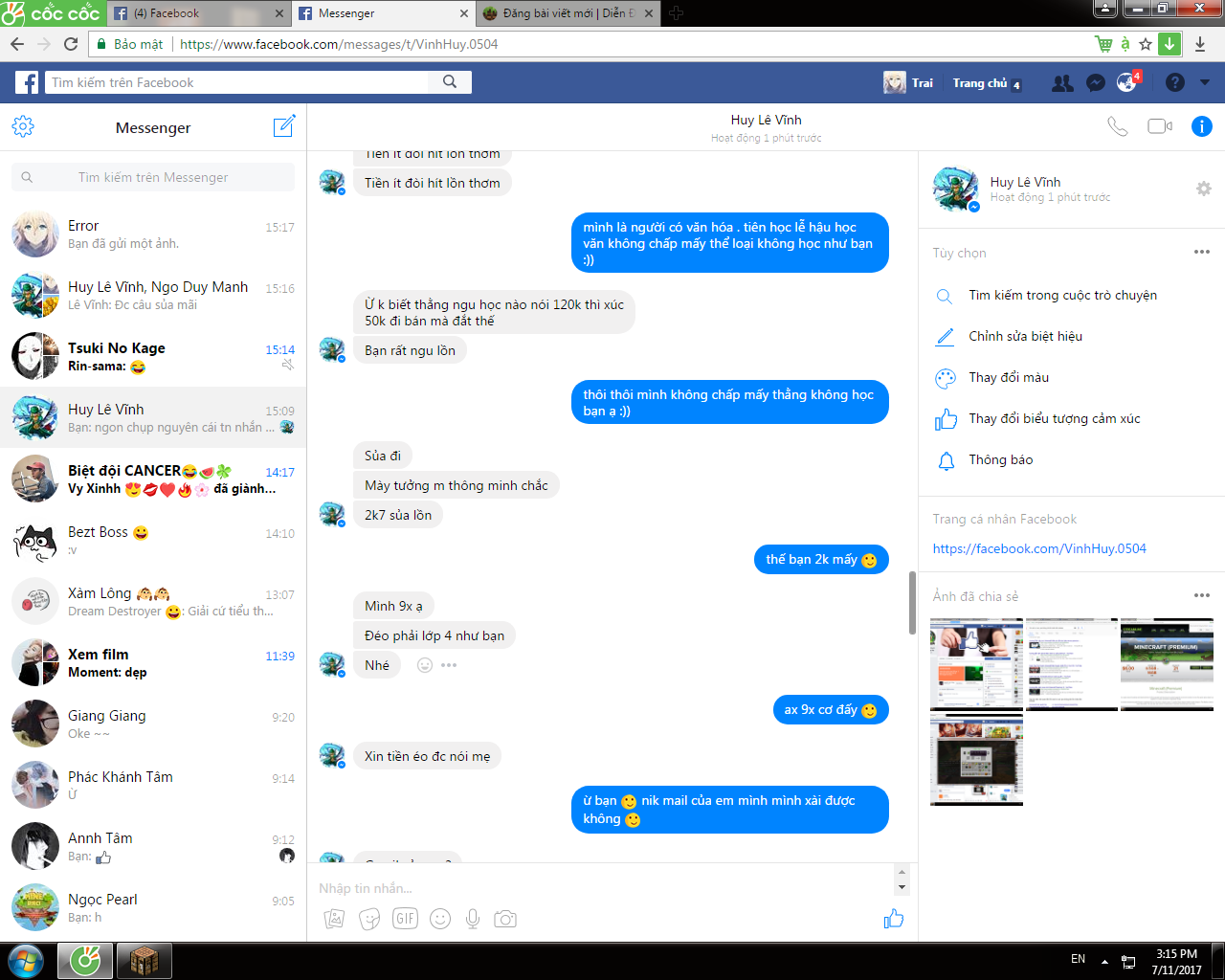Go back in the browser
Viewport: 1225px width, 980px height.
click(17, 44)
